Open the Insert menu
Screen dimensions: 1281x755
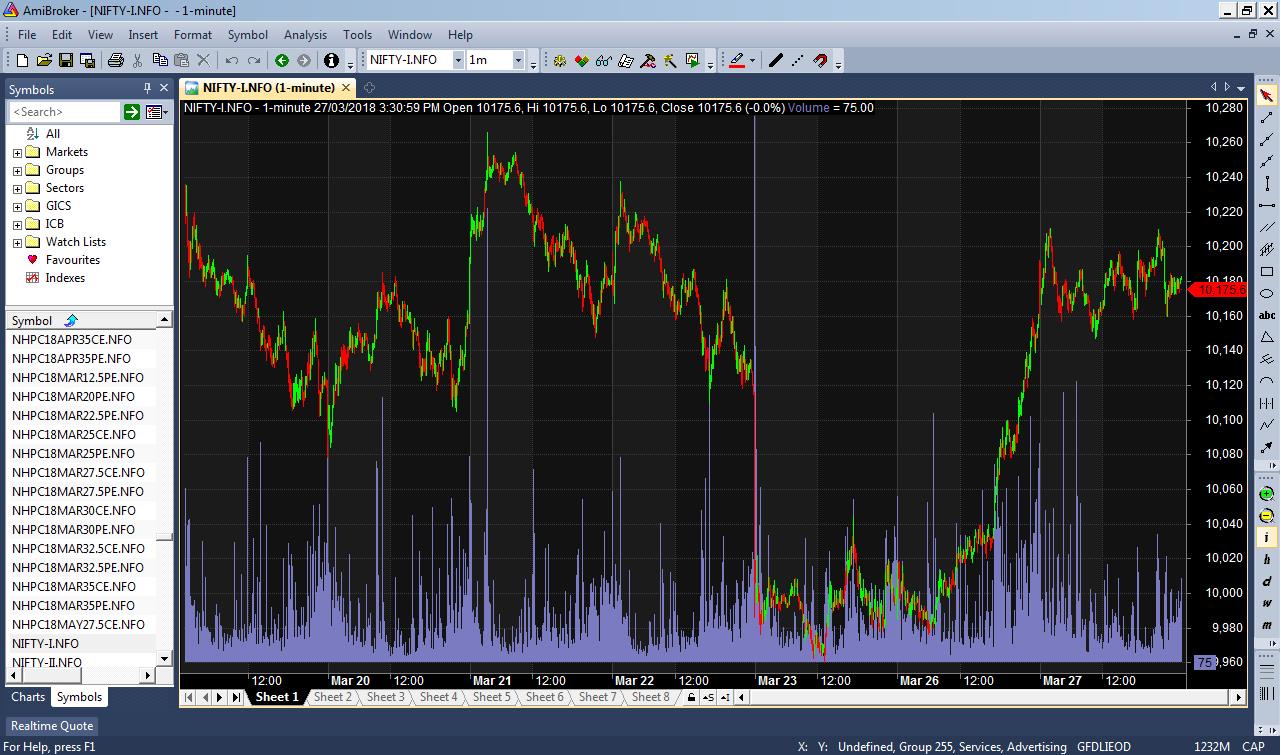143,34
